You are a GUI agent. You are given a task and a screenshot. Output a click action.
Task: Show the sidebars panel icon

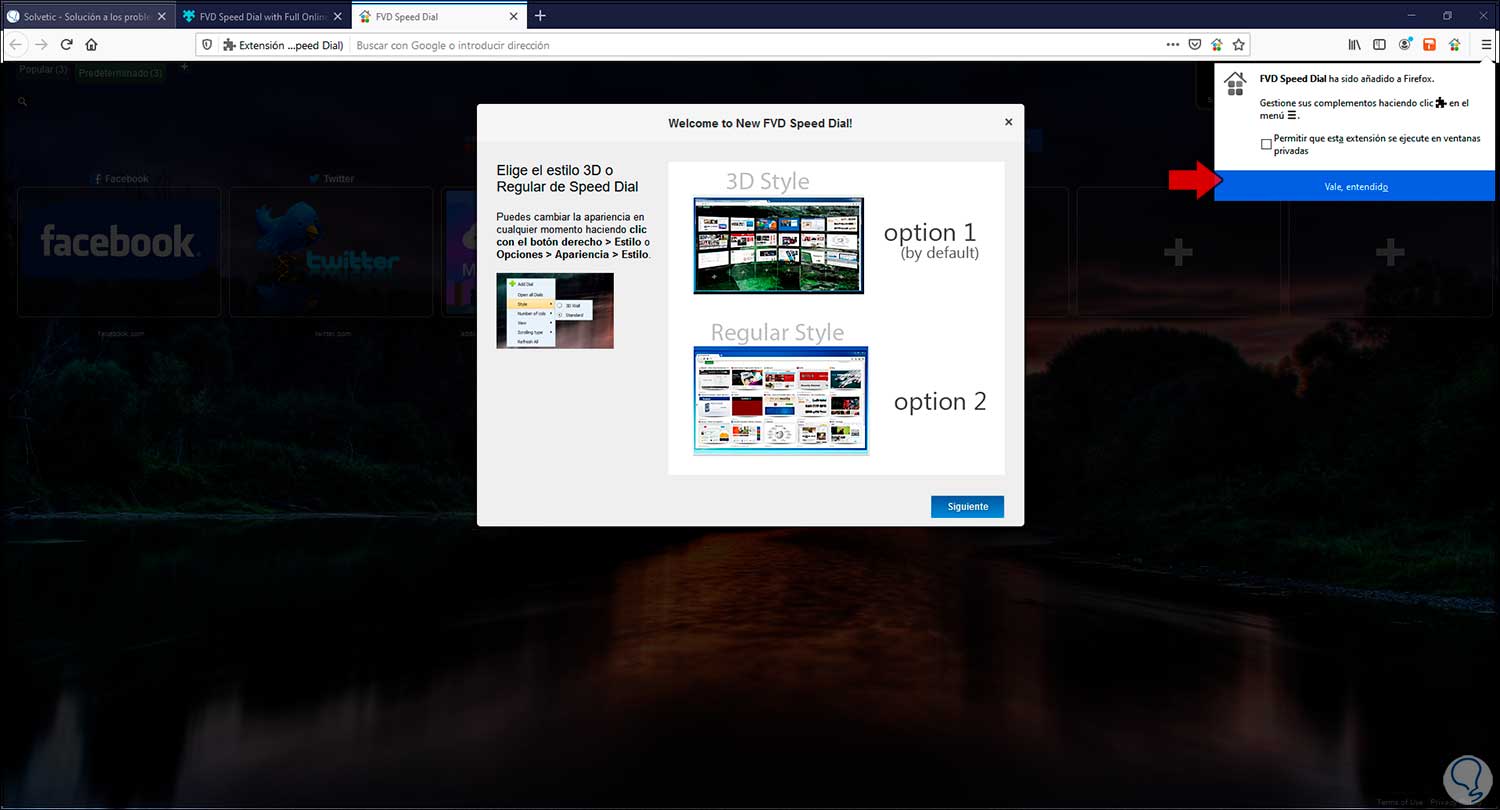point(1380,45)
